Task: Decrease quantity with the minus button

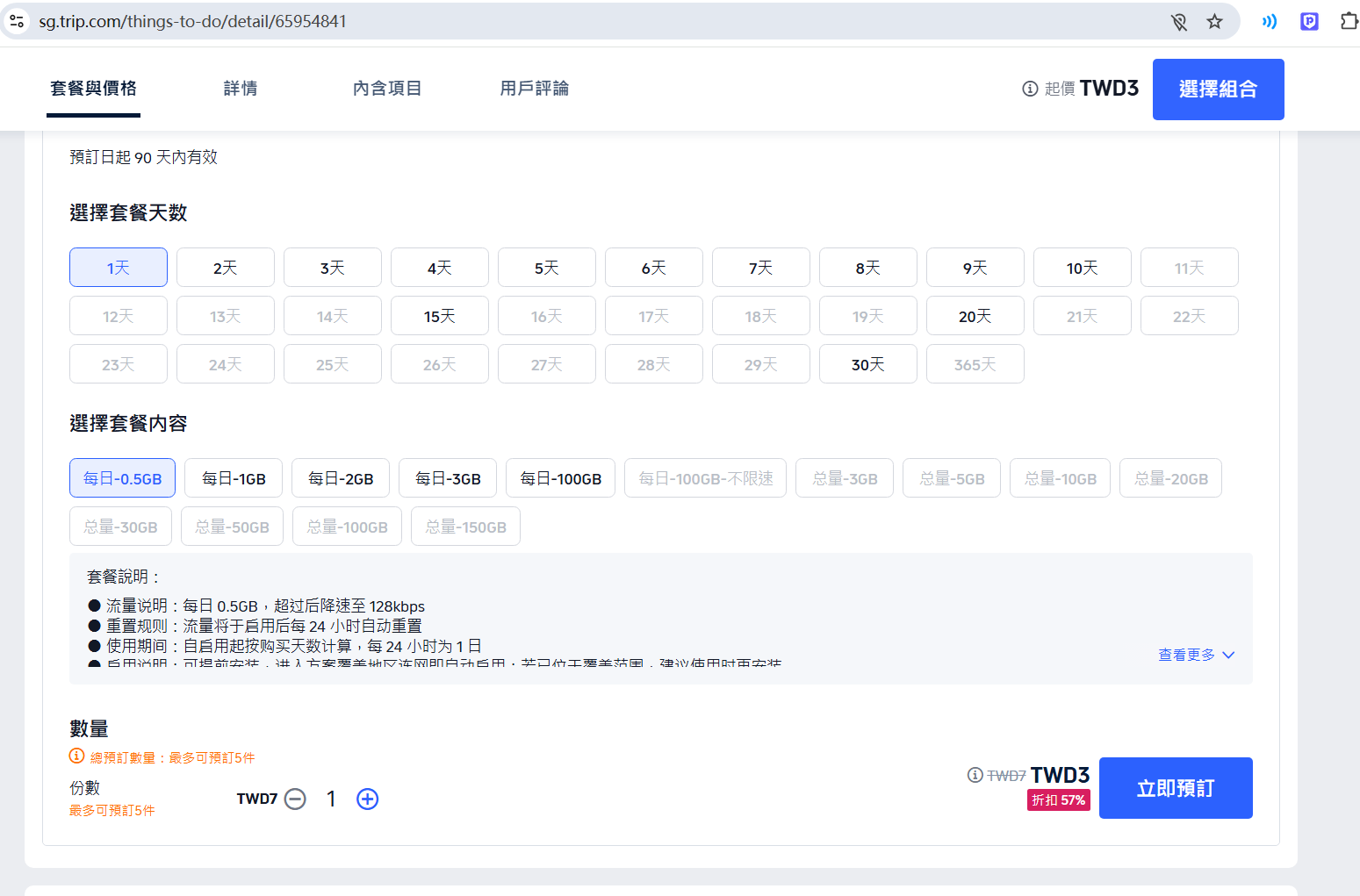Action: point(295,799)
